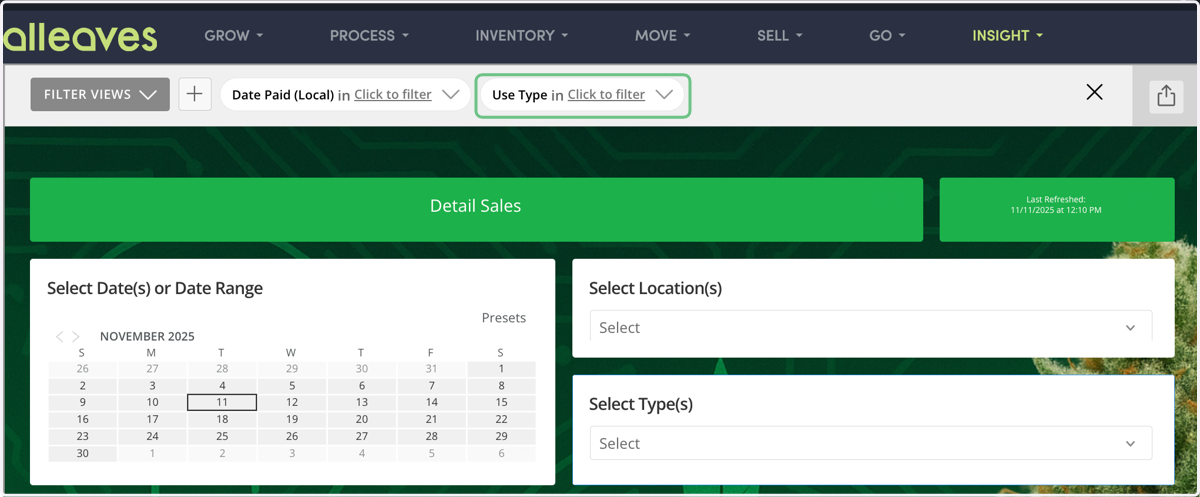
Task: Select November 23 in calendar
Action: 82,436
